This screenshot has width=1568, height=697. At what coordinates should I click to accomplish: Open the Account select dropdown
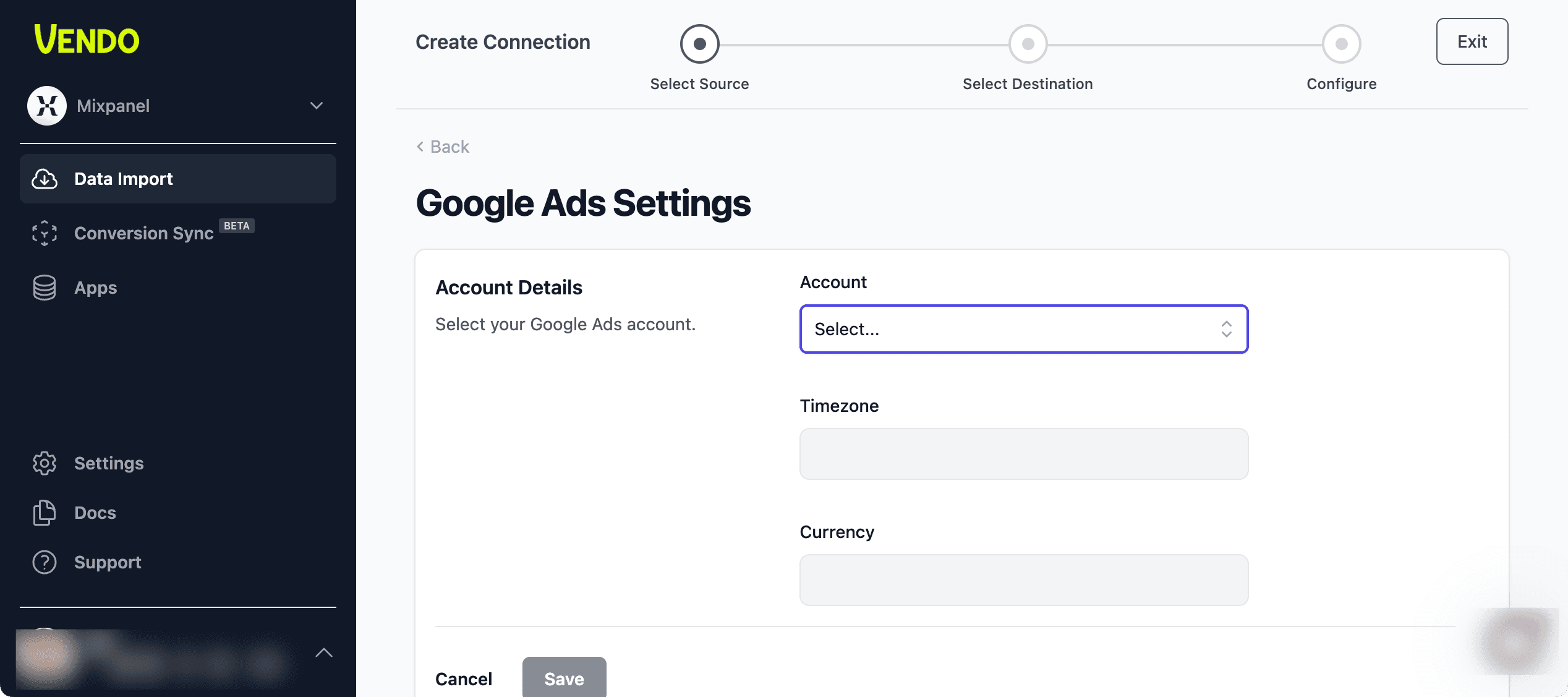coord(1023,329)
